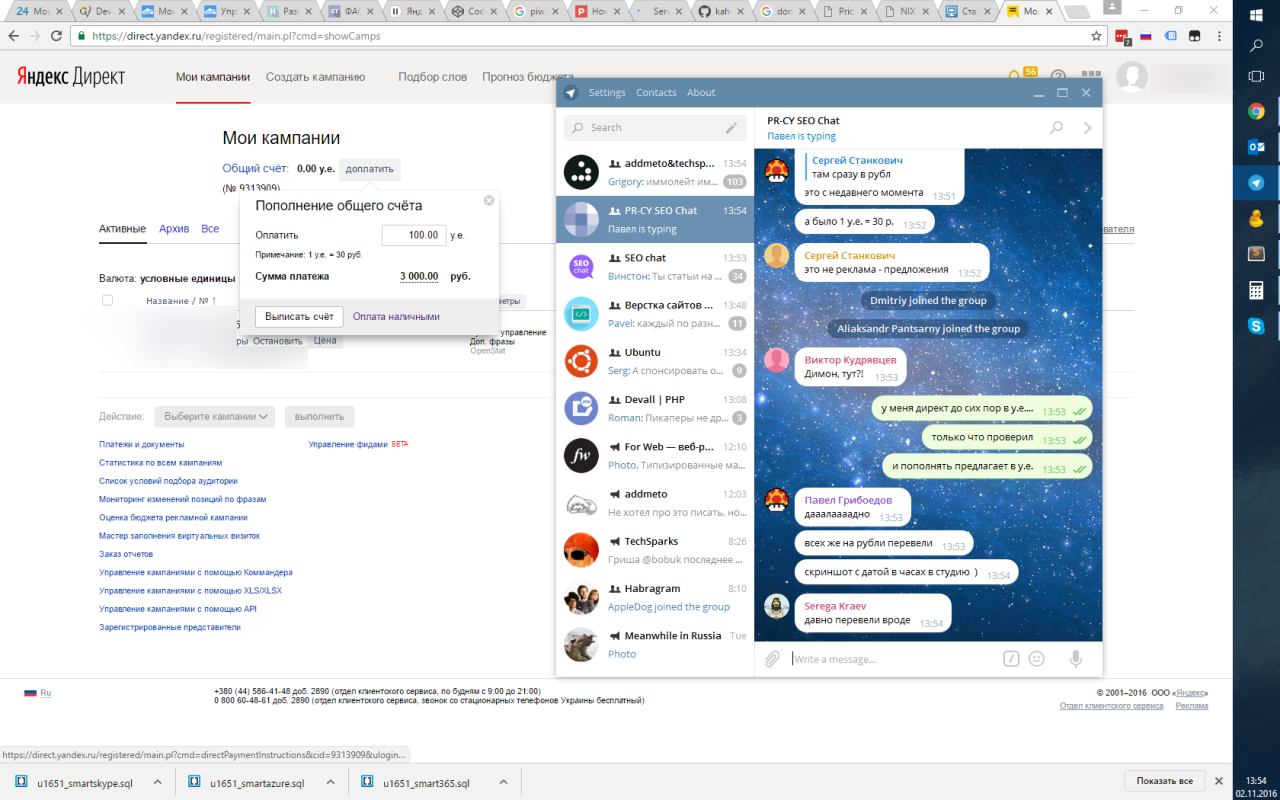
Task: Go to Создать кампанию
Action: pyautogui.click(x=315, y=77)
